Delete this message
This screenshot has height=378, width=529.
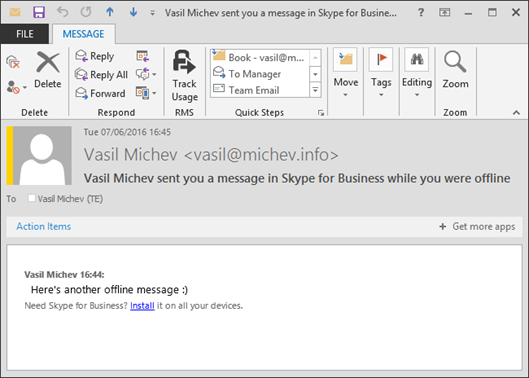tap(48, 70)
